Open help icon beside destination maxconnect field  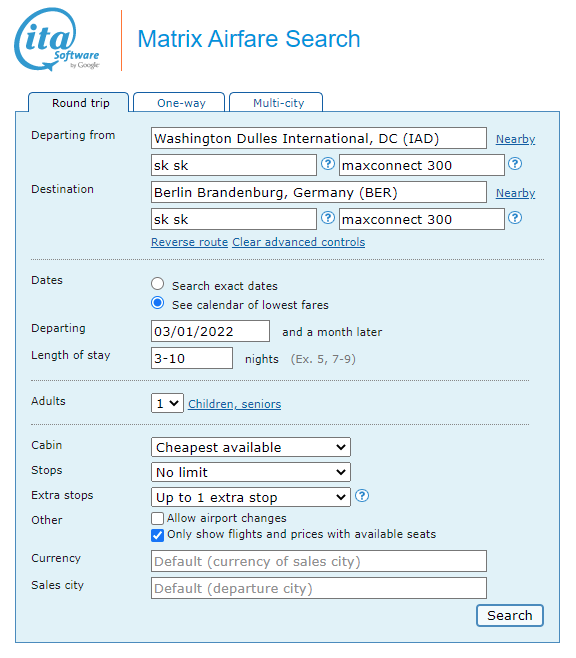515,217
